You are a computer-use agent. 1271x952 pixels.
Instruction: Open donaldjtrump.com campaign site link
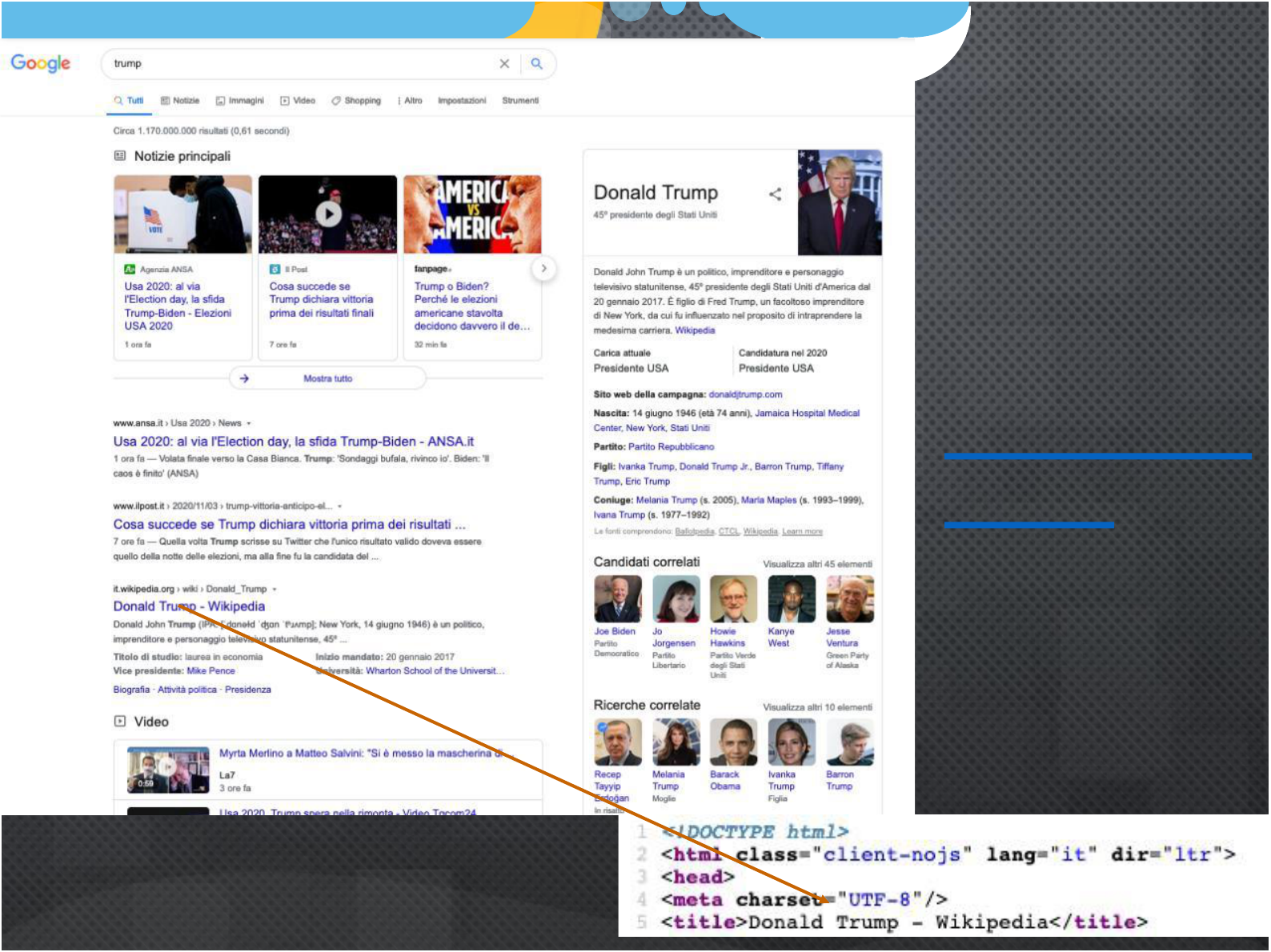[x=745, y=394]
